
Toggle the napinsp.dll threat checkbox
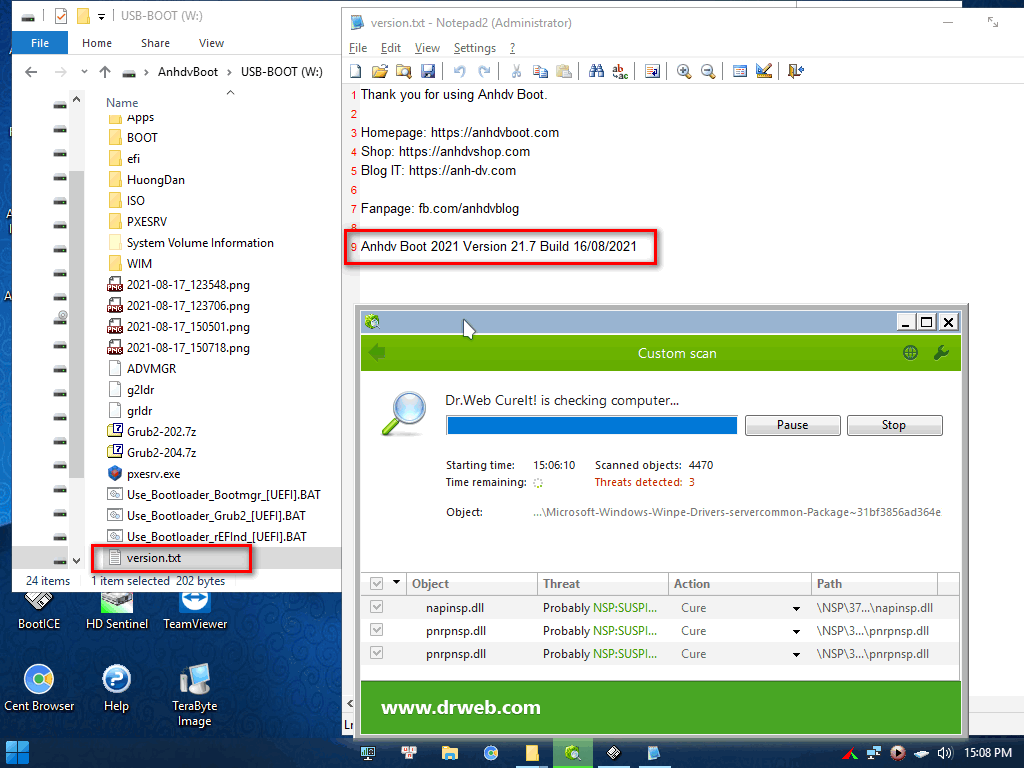click(377, 607)
